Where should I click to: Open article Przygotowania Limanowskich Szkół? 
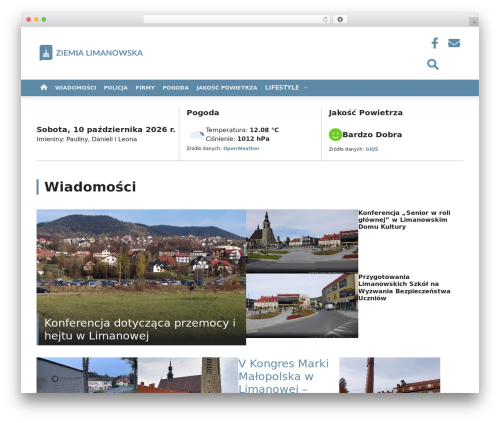click(x=404, y=287)
